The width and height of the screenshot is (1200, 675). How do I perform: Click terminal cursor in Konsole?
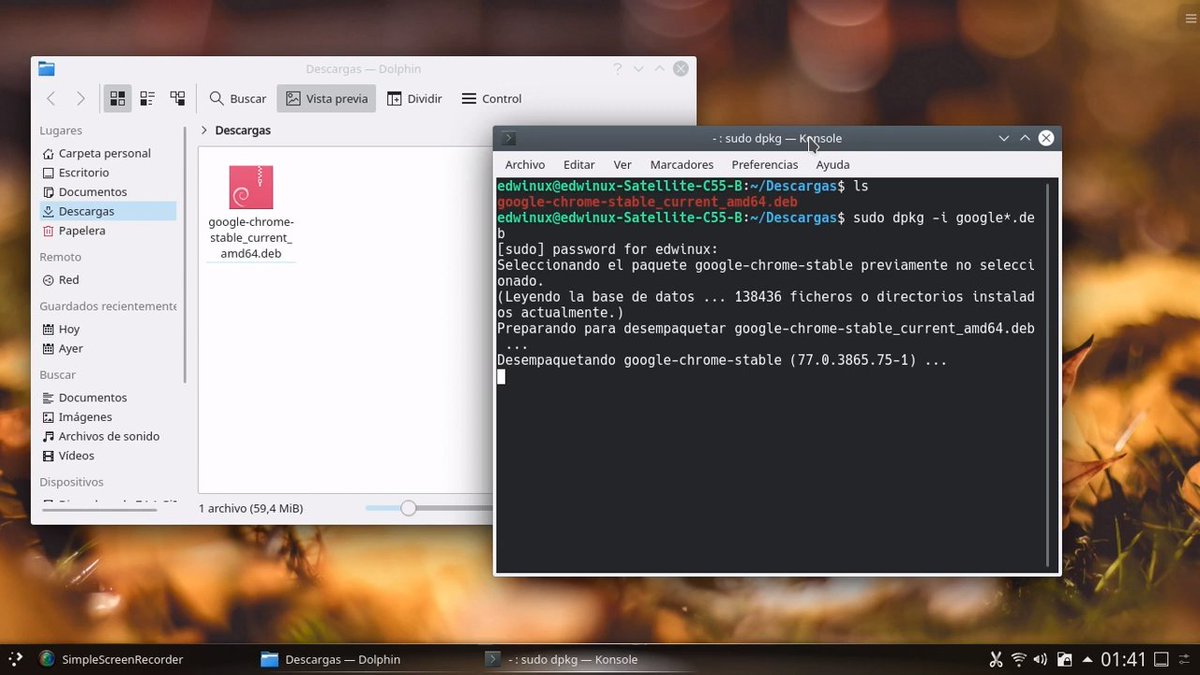pyautogui.click(x=501, y=377)
